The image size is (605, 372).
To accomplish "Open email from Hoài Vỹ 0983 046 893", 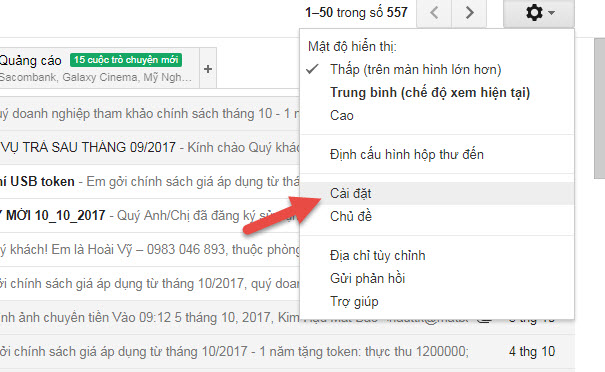I will (x=149, y=249).
